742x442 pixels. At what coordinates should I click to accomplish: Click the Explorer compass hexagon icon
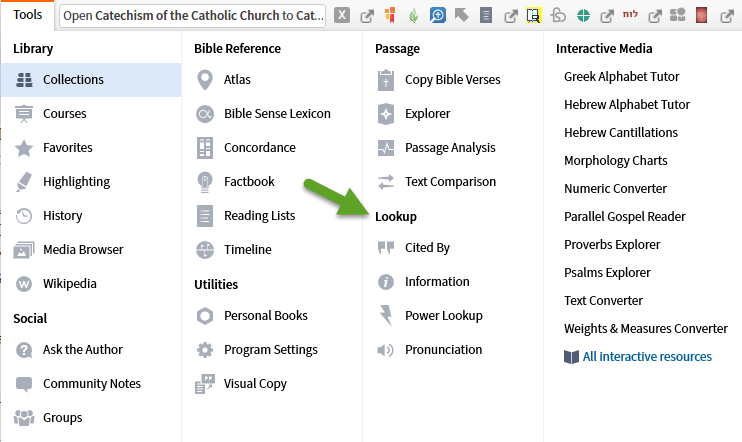(386, 114)
